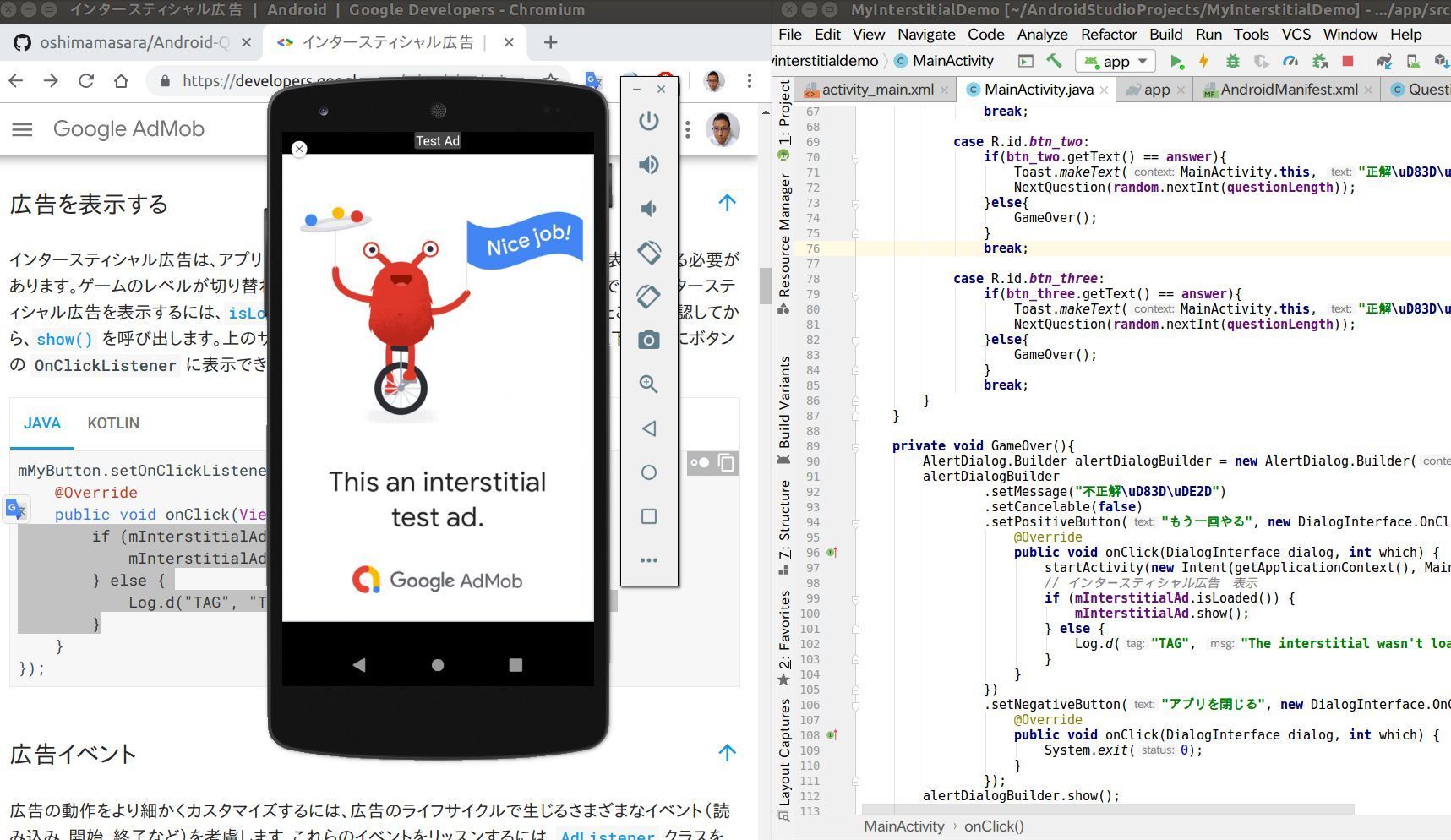1451x840 pixels.
Task: Run the app in Android Studio
Action: pos(1176,61)
